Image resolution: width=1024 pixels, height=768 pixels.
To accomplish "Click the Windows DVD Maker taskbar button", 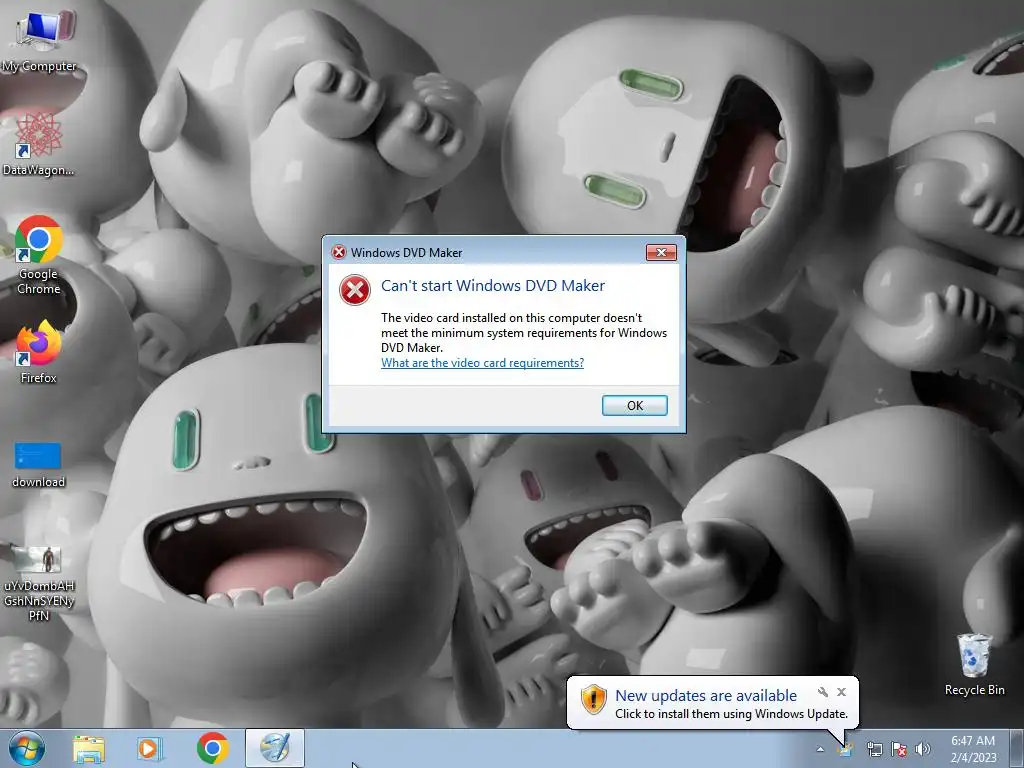I will pyautogui.click(x=275, y=748).
